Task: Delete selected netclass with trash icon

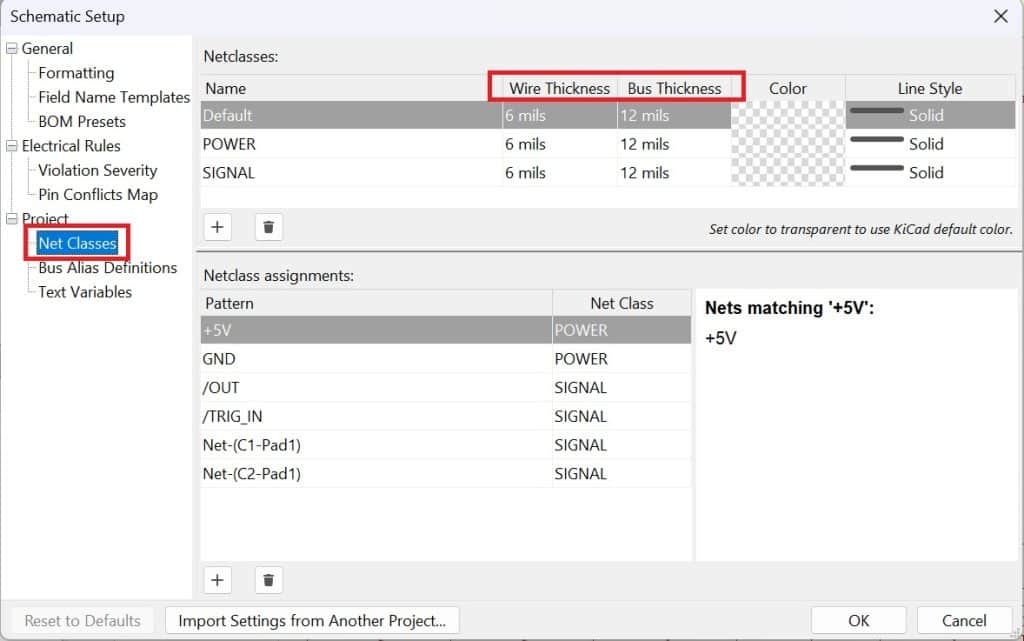Action: click(x=268, y=227)
